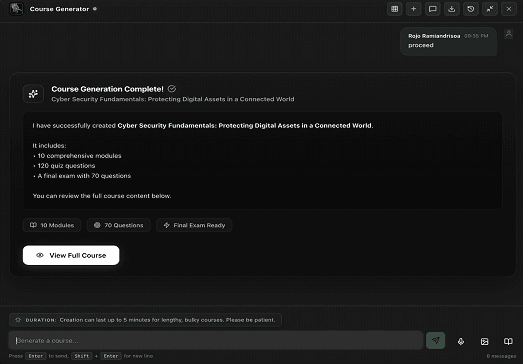This screenshot has height=364, width=523.
Task: Click the 70 Questions chip
Action: (118, 225)
